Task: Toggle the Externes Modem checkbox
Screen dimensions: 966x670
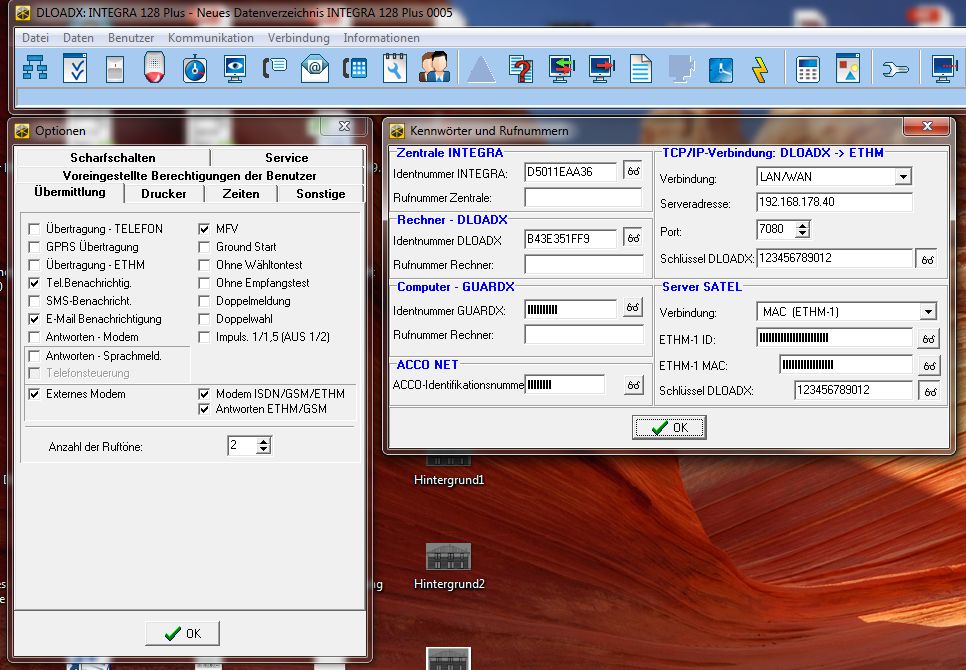Action: (x=35, y=394)
